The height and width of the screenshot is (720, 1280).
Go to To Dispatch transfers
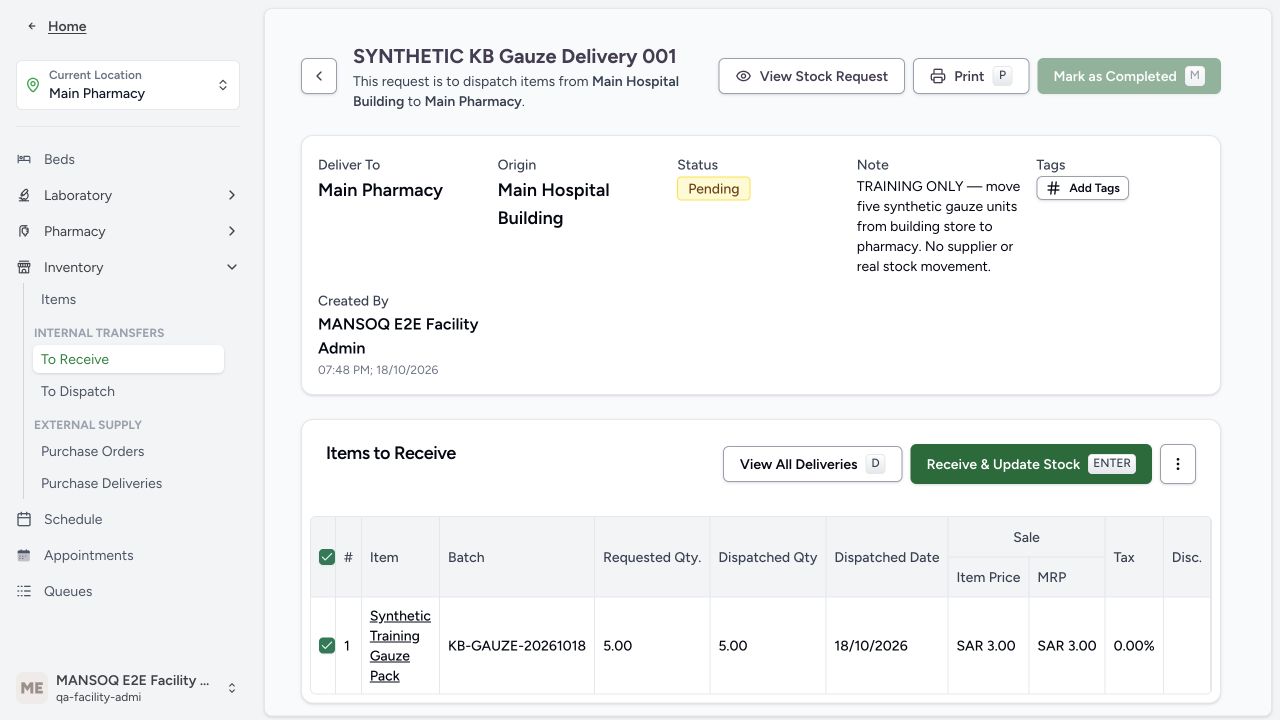coord(128,391)
